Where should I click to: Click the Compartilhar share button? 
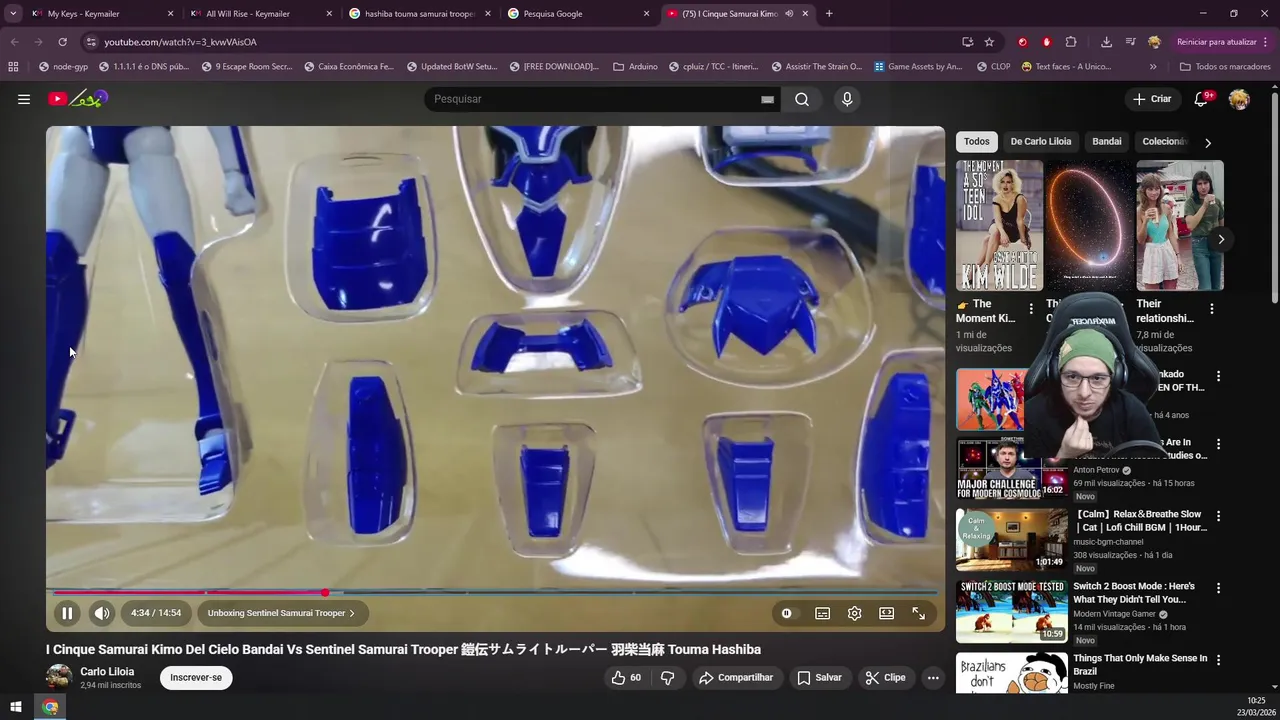pyautogui.click(x=736, y=677)
